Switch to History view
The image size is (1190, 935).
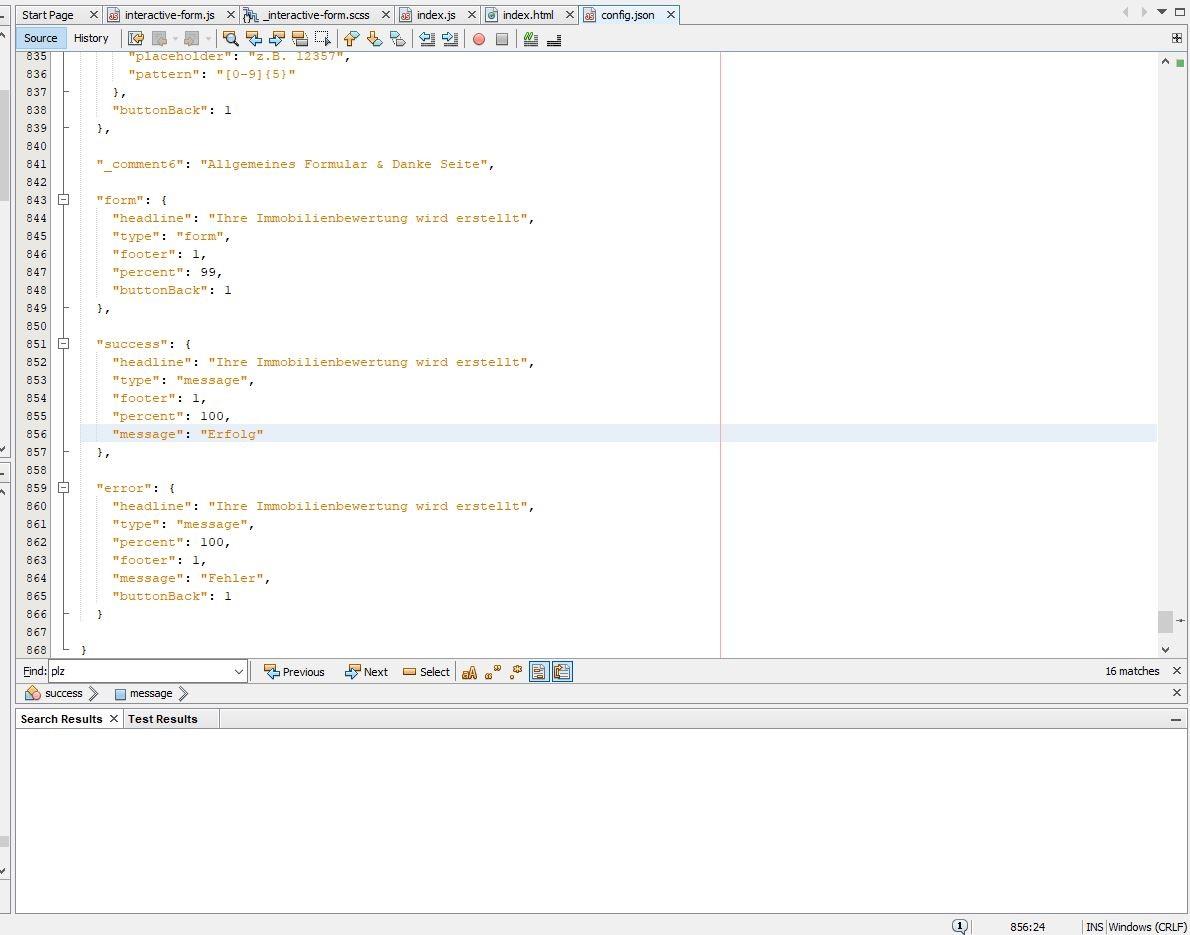tap(91, 38)
